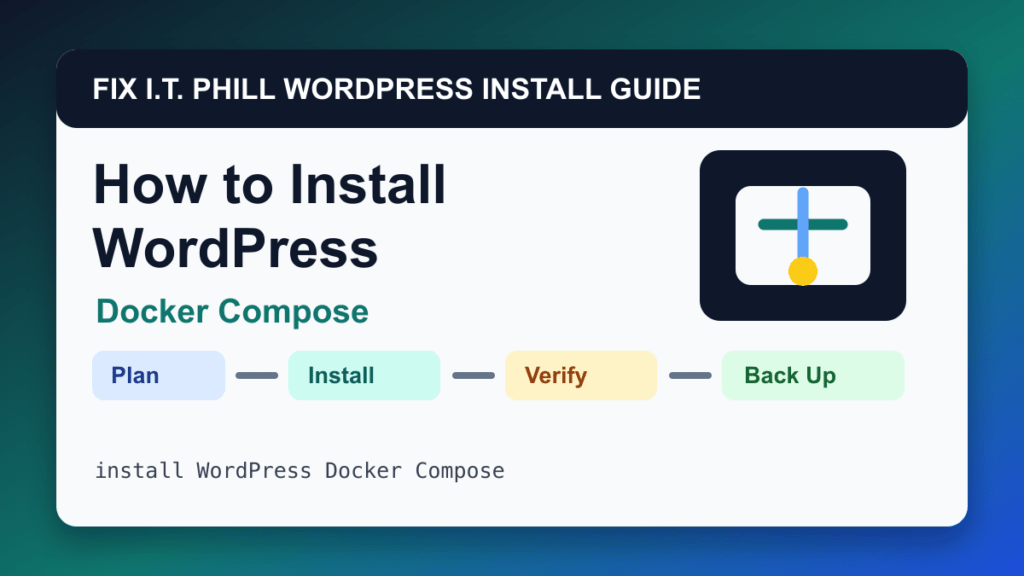Click the Plan step pill

tap(159, 376)
